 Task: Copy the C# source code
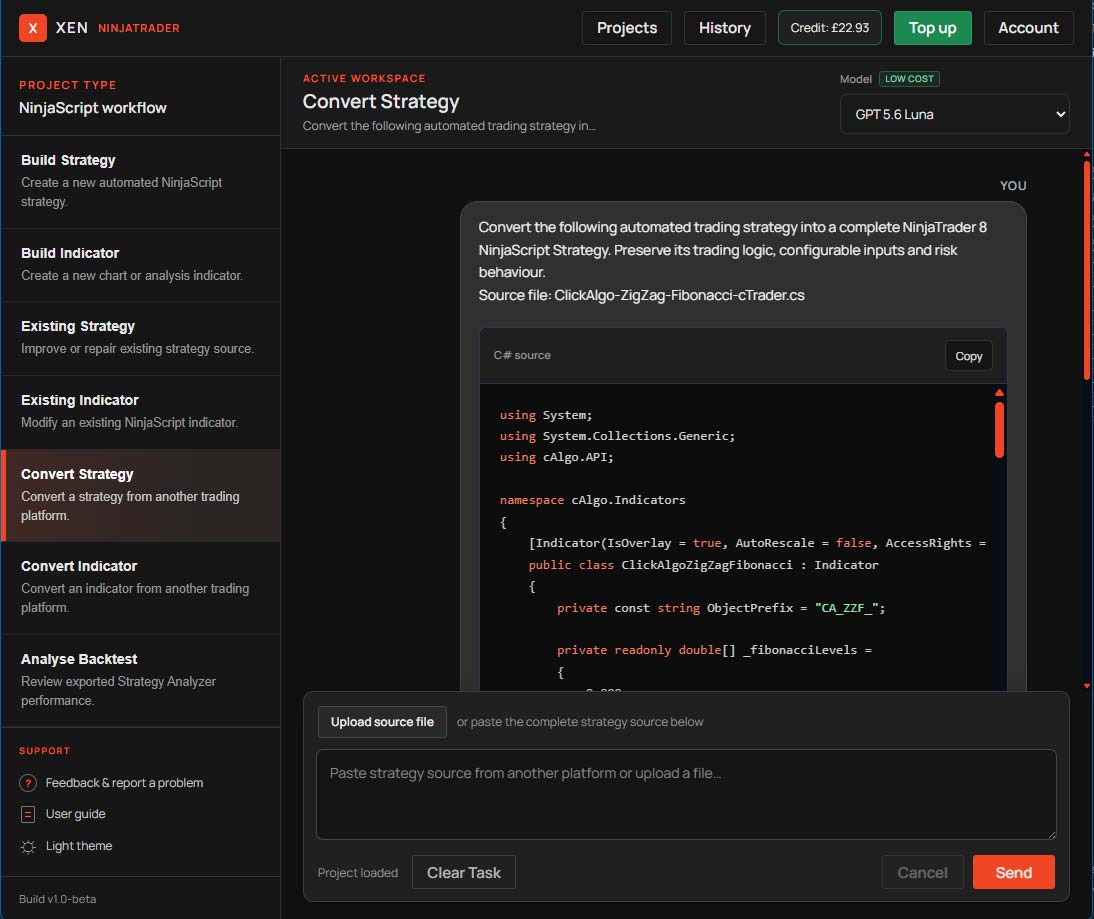[x=968, y=356]
